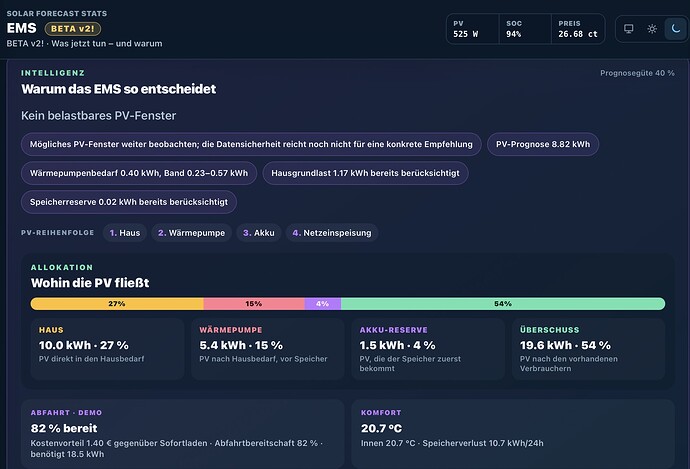The width and height of the screenshot is (690, 469).
Task: Click Prognosegüte 40 % label
Action: (x=637, y=73)
